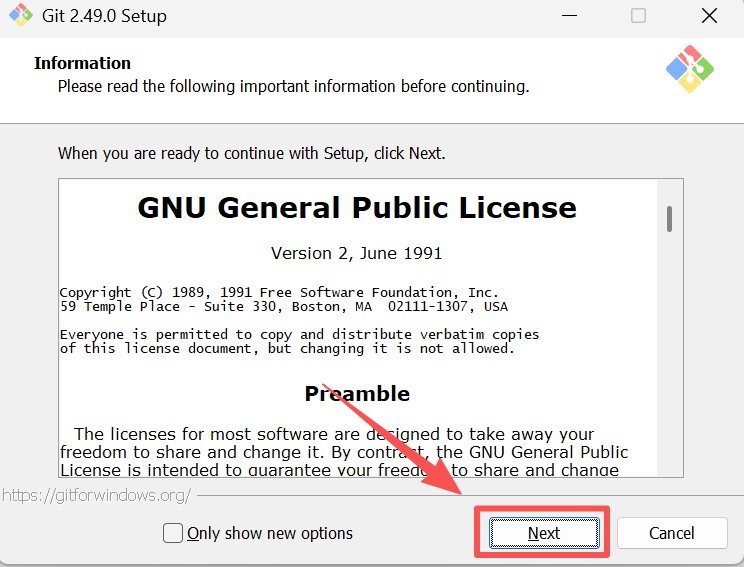Click the Information heading
This screenshot has height=567, width=744.
click(82, 63)
